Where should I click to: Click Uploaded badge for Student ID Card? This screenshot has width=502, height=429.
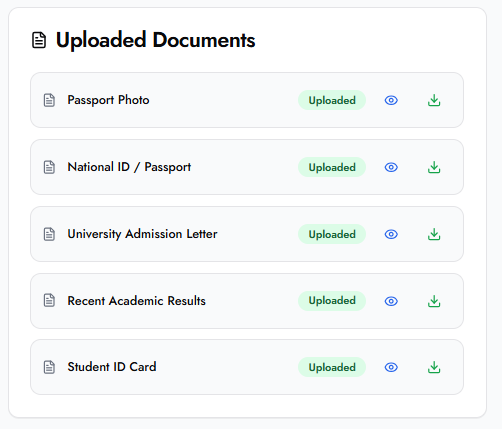pyautogui.click(x=332, y=367)
